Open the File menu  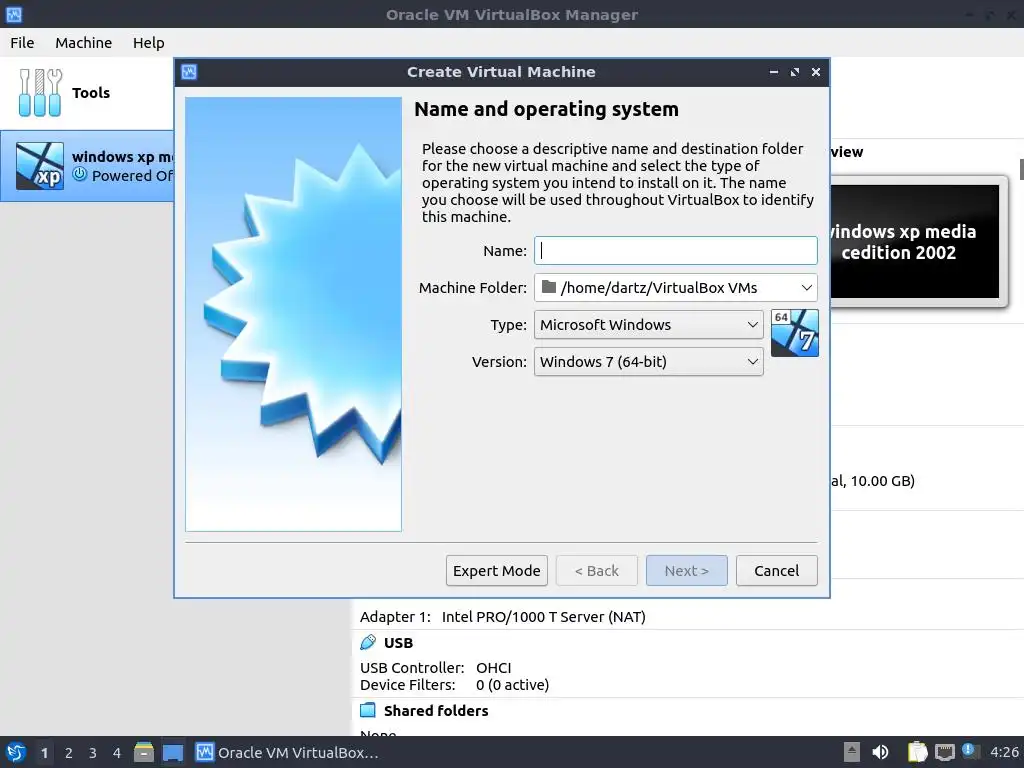click(x=22, y=42)
